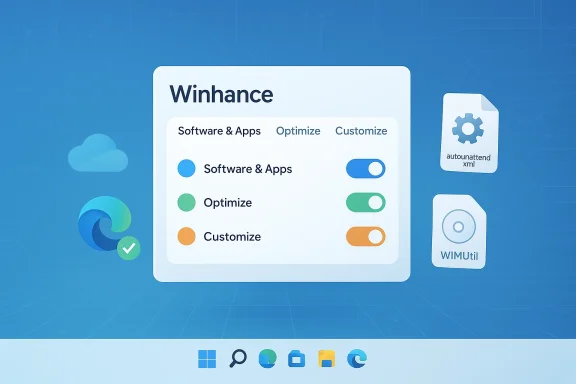This screenshot has width=576, height=384.
Task: Toggle the green Optimize switch
Action: (366, 202)
